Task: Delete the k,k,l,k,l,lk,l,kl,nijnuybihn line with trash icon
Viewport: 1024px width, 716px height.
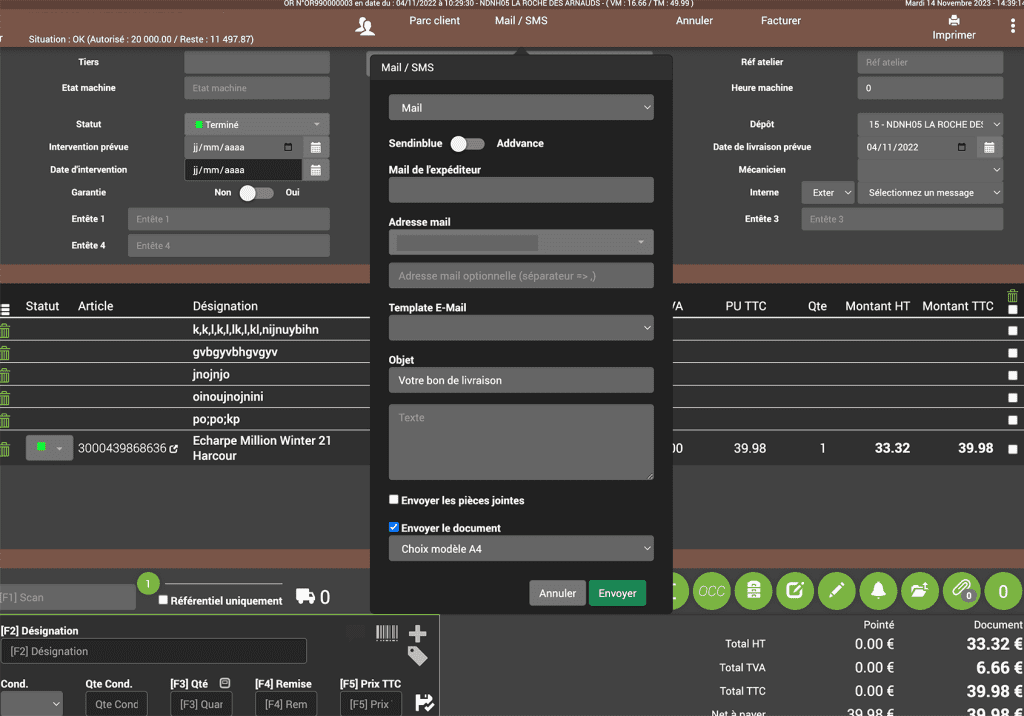Action: (x=5, y=331)
